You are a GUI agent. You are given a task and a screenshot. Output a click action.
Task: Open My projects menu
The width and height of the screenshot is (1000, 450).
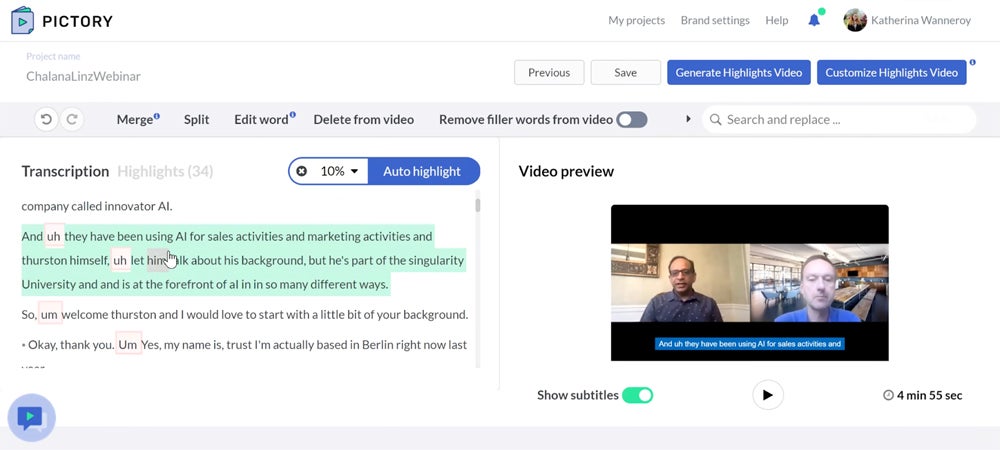pyautogui.click(x=636, y=20)
